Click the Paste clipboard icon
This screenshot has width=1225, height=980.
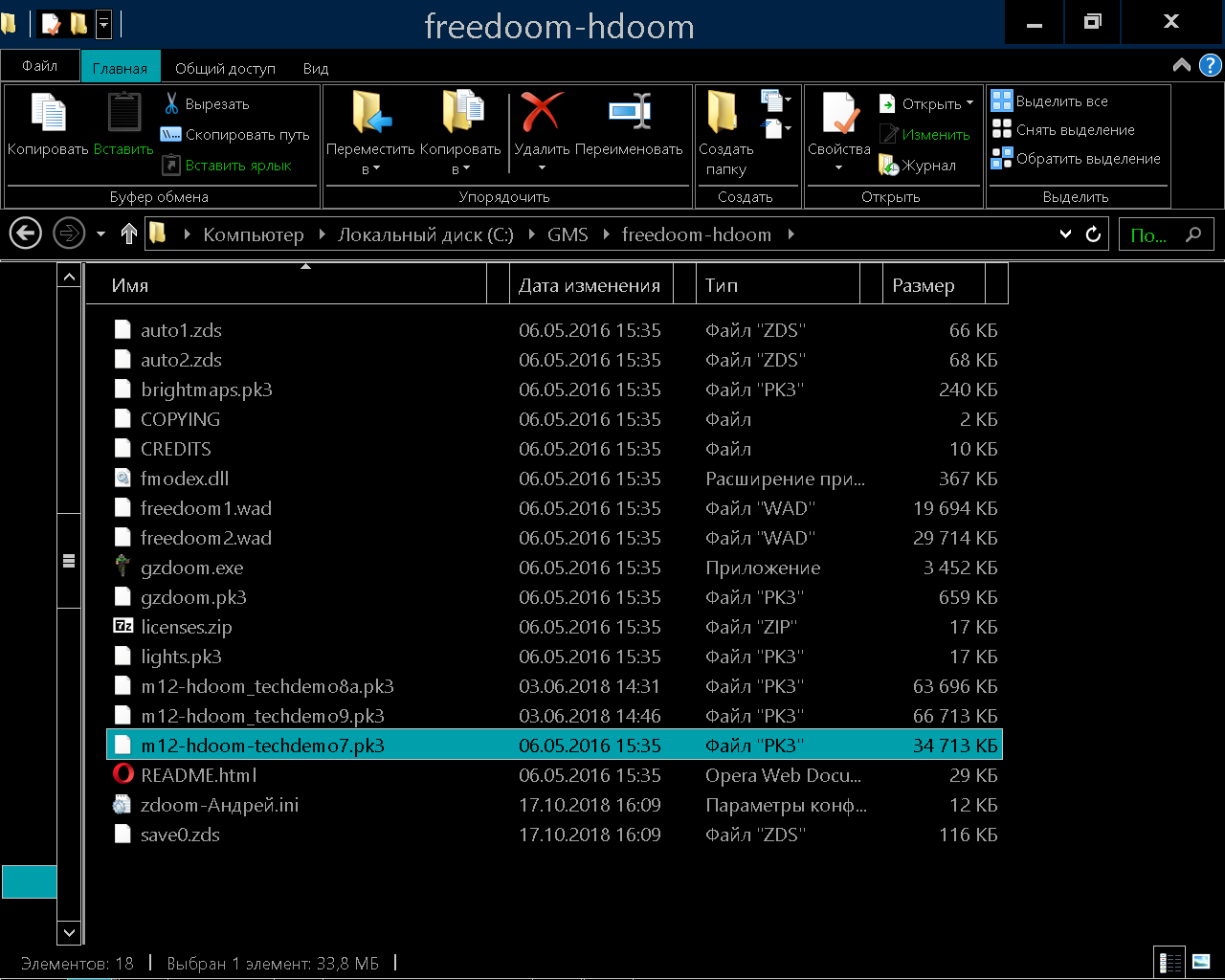124,112
